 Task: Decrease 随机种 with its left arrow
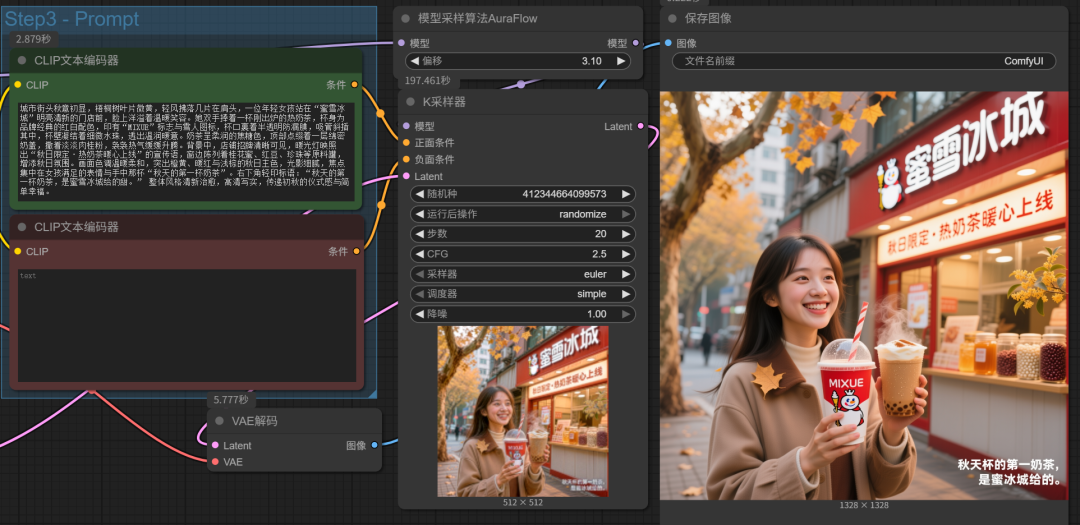(x=419, y=194)
